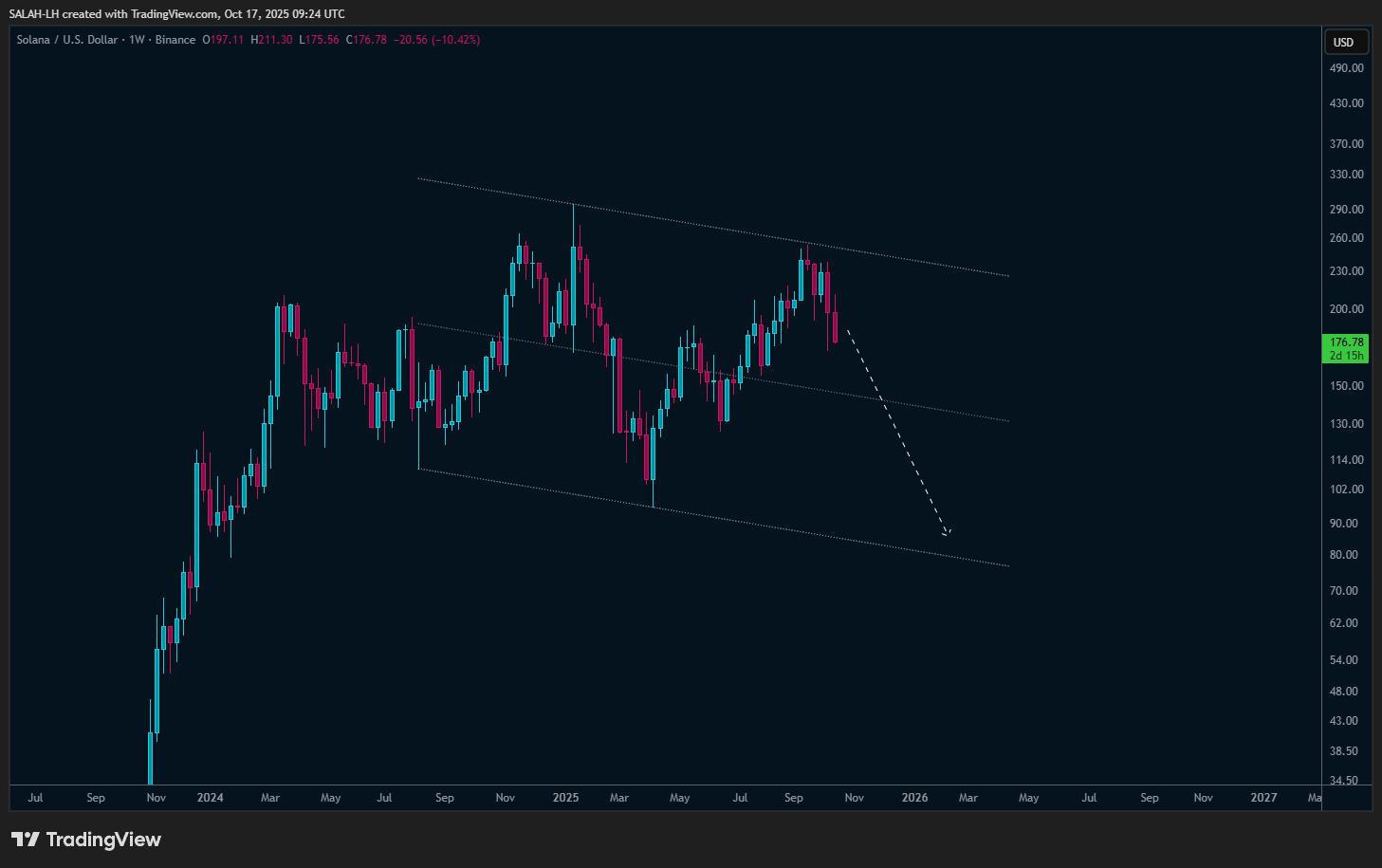Click the 260.00 price axis label
1382x868 pixels.
coord(1347,238)
